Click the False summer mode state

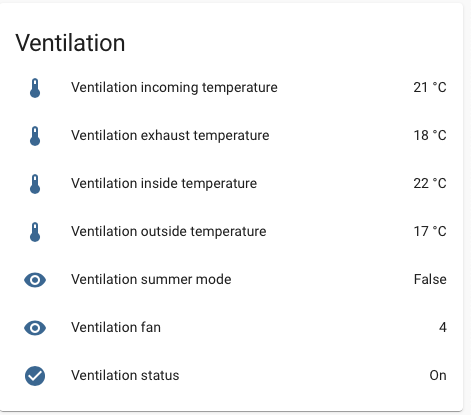pyautogui.click(x=430, y=280)
